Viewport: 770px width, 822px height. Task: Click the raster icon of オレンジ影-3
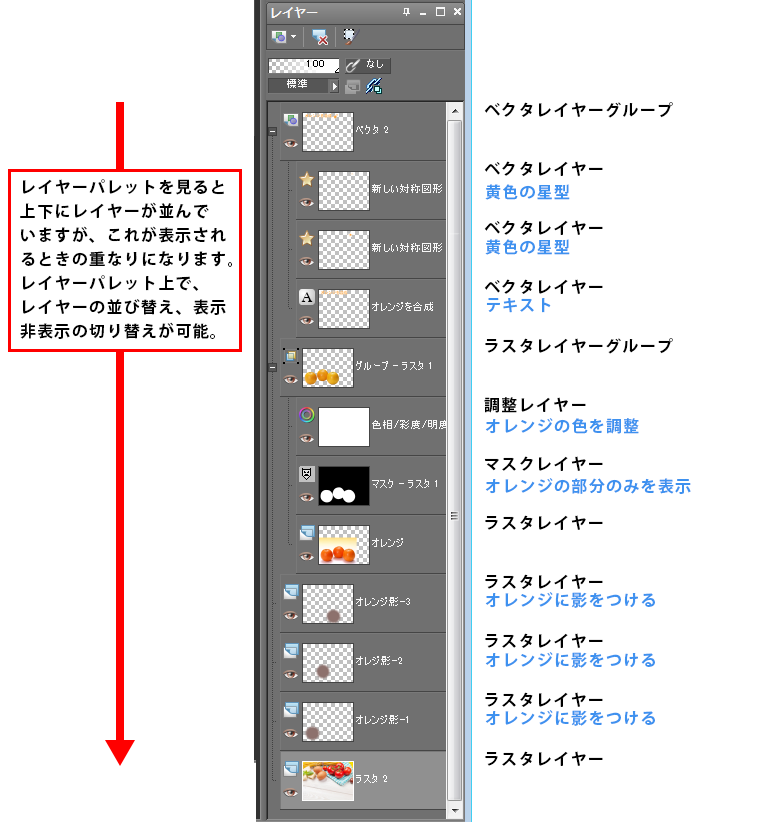[291, 592]
